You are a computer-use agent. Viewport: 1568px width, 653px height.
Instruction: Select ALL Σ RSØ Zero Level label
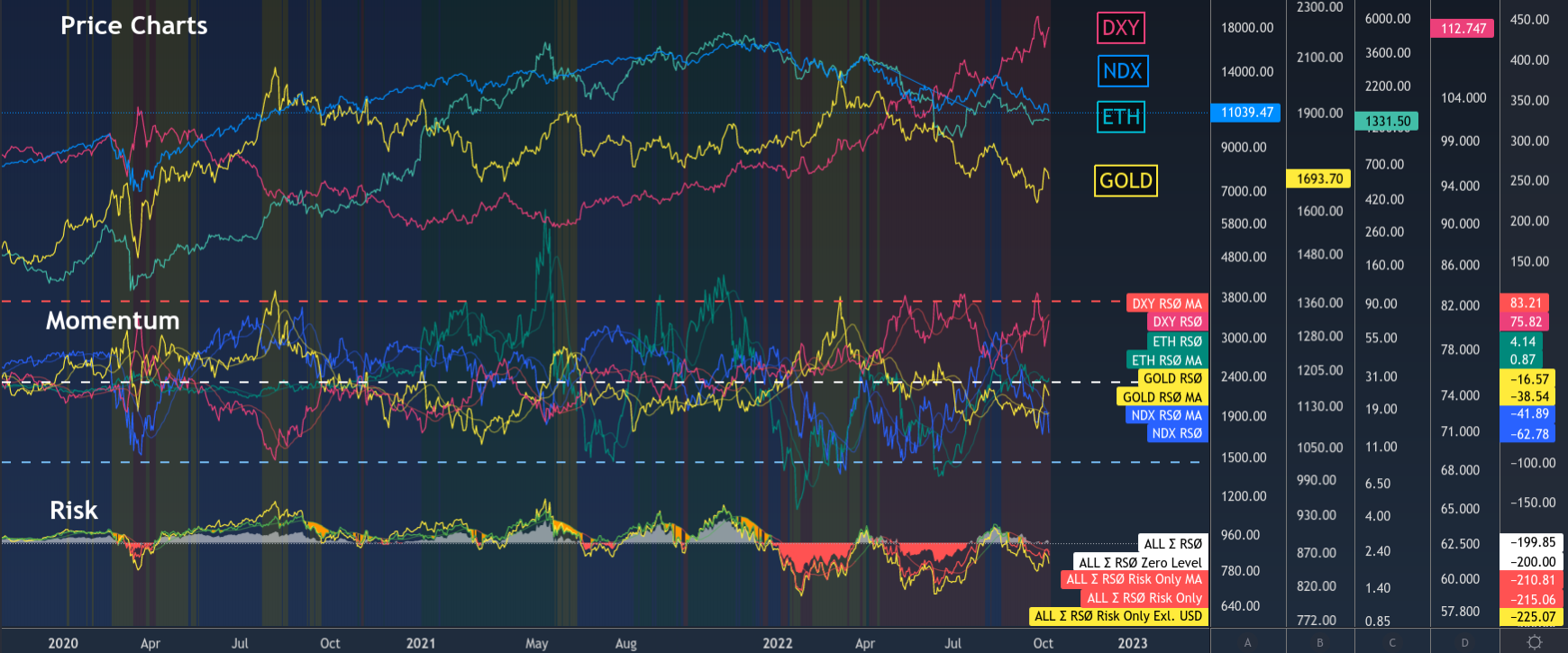pyautogui.click(x=1140, y=562)
